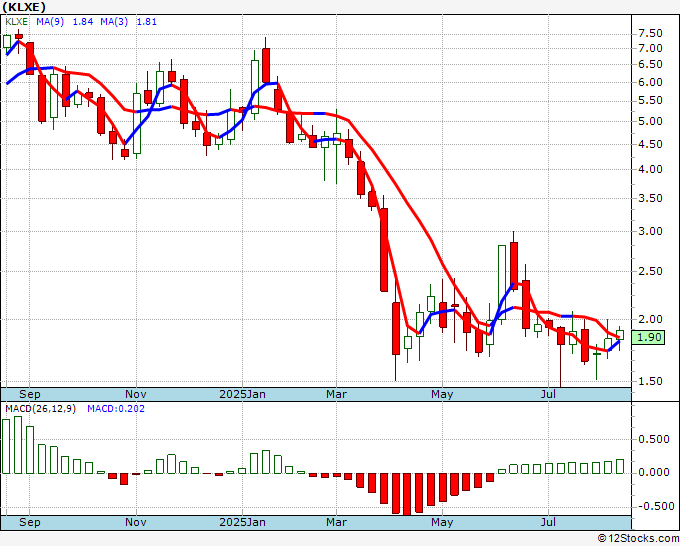Click Jul on the price chart date axis
680x546 pixels.
(x=549, y=394)
